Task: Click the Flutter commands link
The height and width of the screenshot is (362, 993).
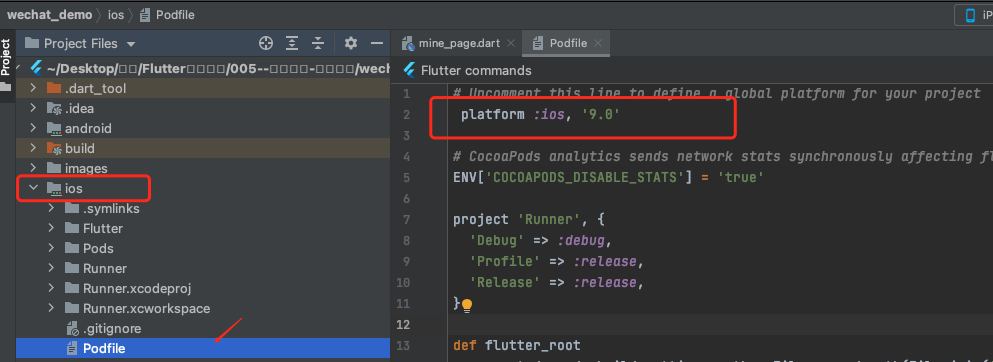Action: pyautogui.click(x=476, y=70)
